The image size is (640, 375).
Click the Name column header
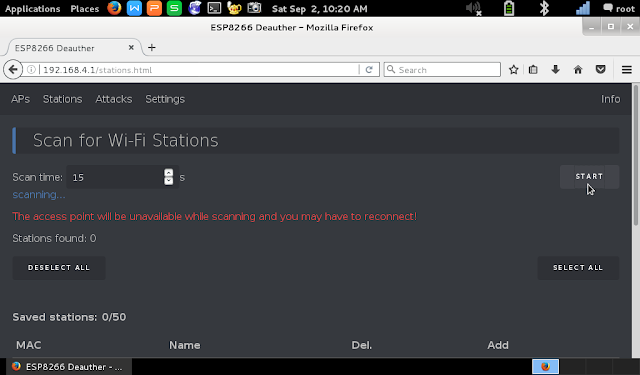[x=184, y=345]
